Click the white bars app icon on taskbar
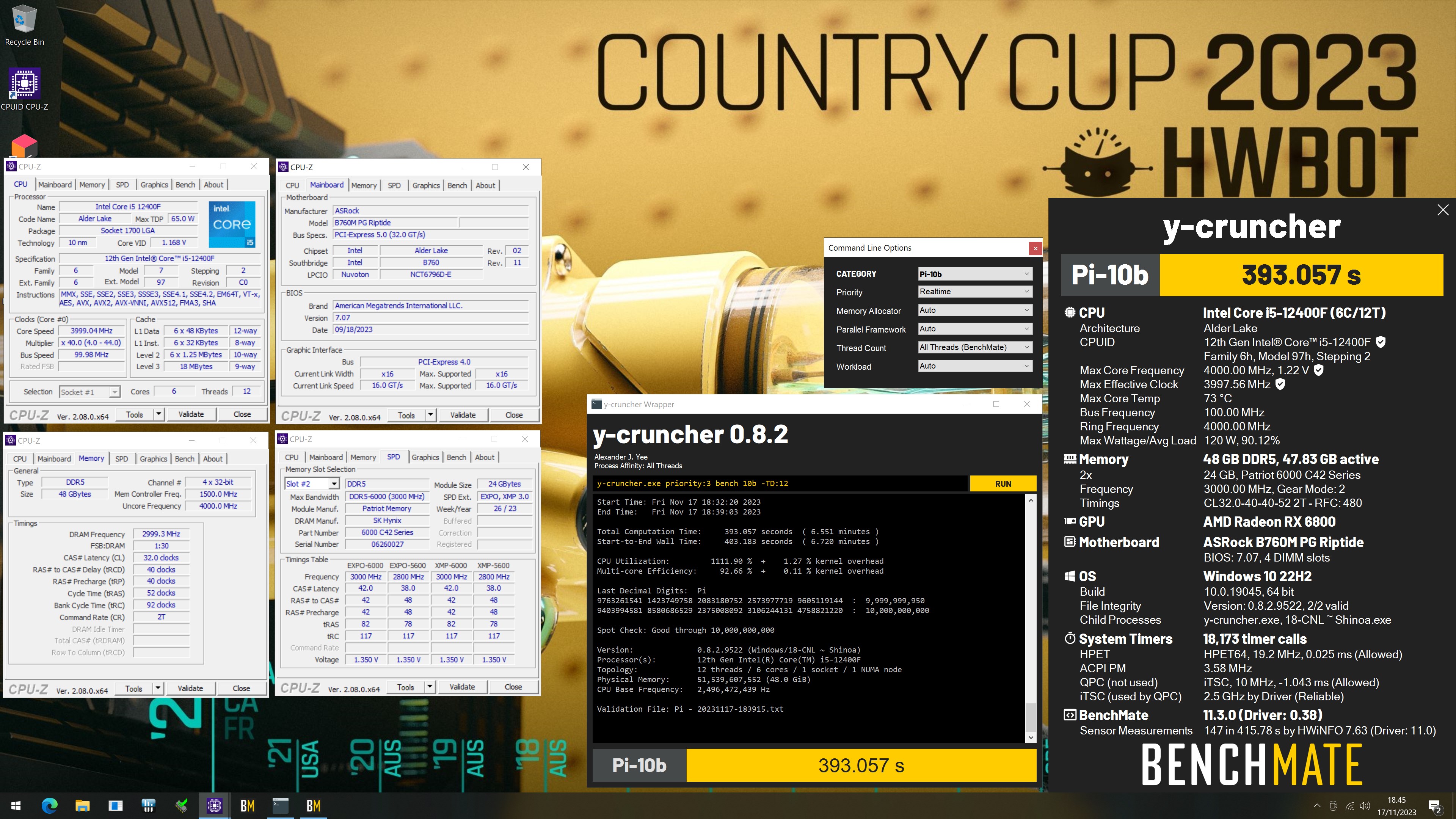The width and height of the screenshot is (1456, 819). (148, 805)
